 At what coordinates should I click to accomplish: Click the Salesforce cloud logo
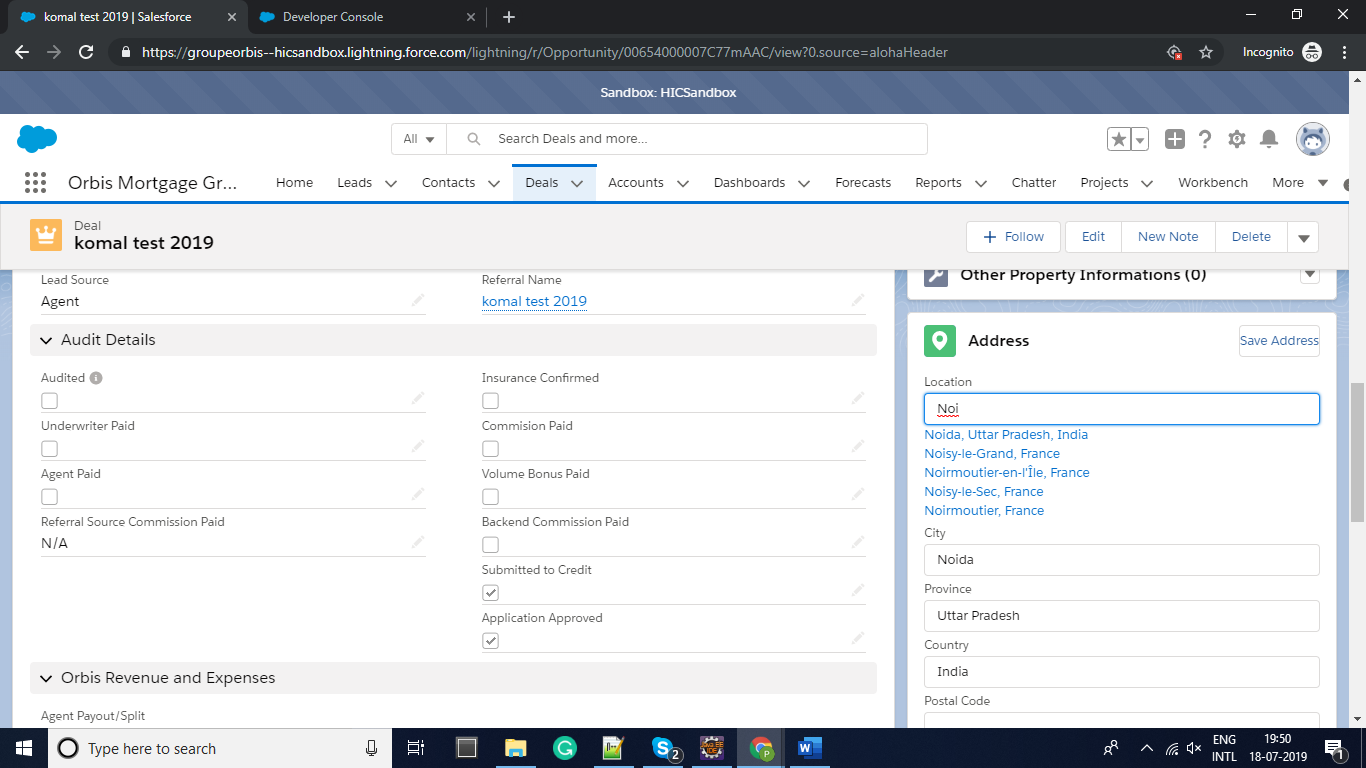point(37,139)
